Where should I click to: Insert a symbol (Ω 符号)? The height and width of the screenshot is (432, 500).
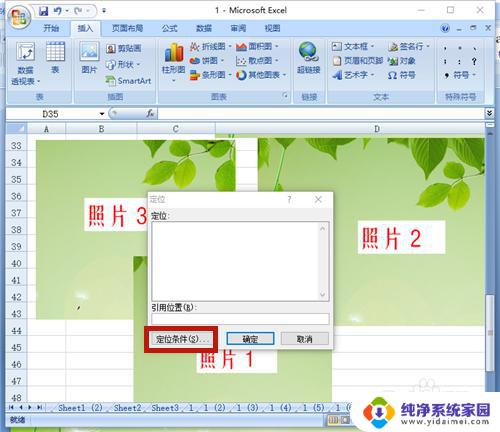click(402, 75)
